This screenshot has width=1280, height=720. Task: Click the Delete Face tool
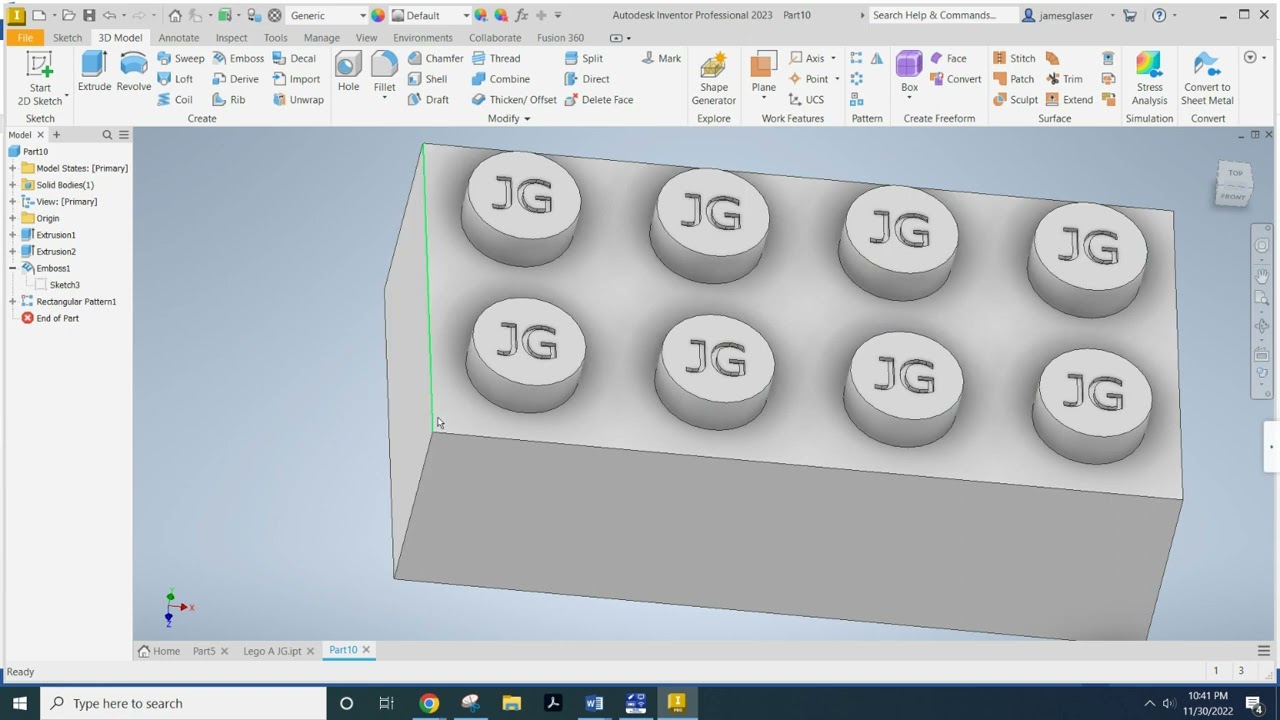[x=599, y=100]
